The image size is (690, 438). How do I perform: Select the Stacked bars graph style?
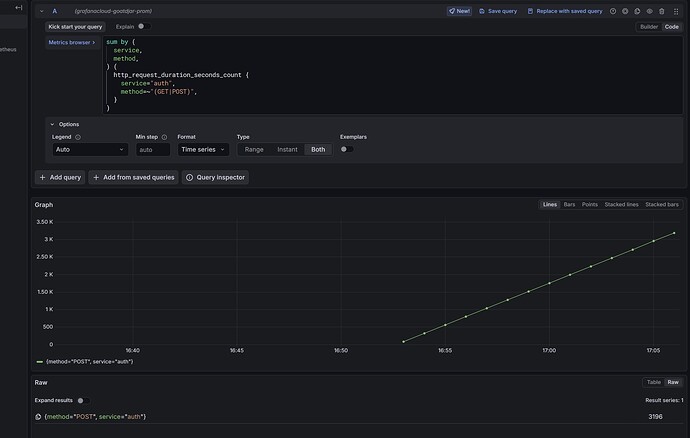(x=662, y=205)
